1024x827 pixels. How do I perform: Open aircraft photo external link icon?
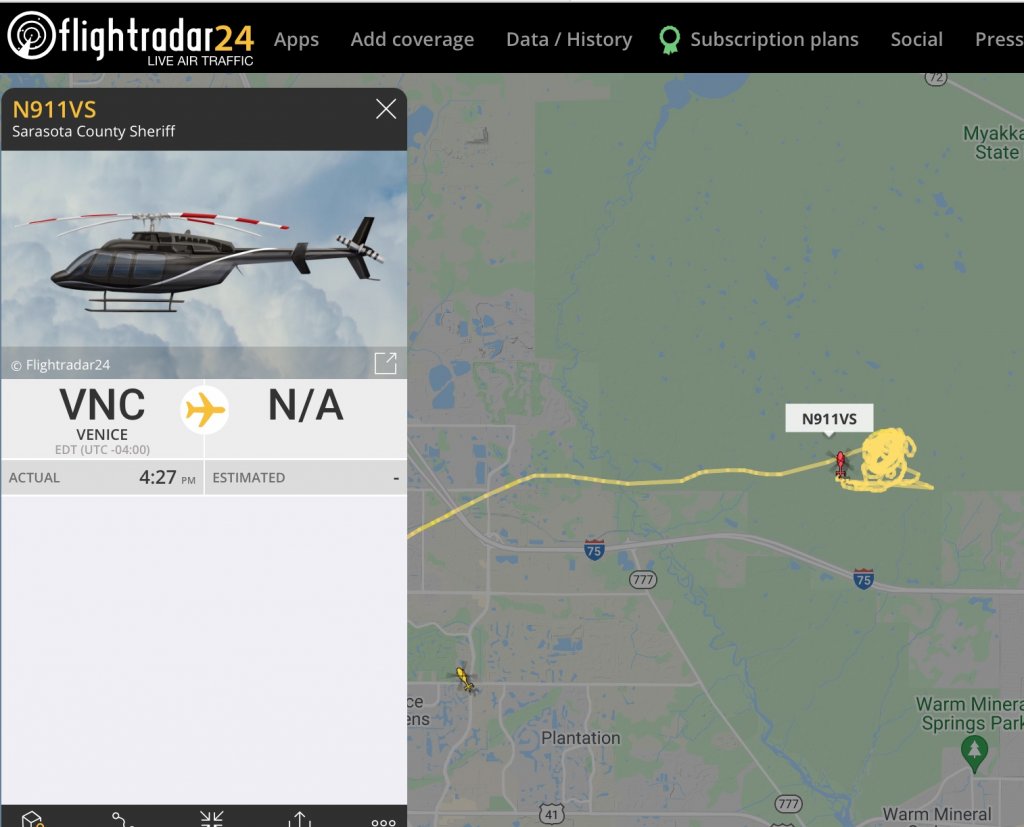coord(385,363)
